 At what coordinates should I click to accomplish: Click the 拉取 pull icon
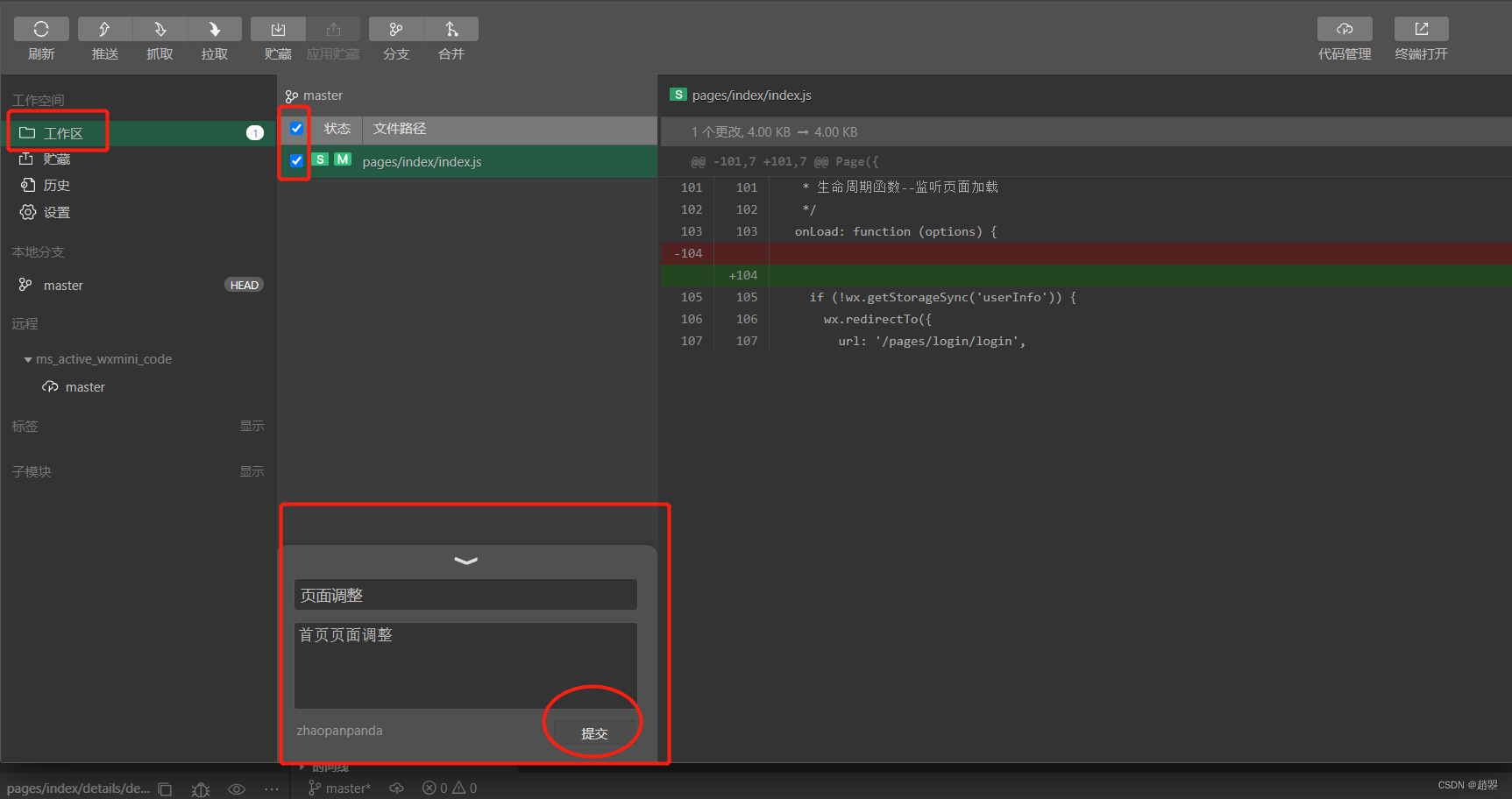tap(215, 29)
